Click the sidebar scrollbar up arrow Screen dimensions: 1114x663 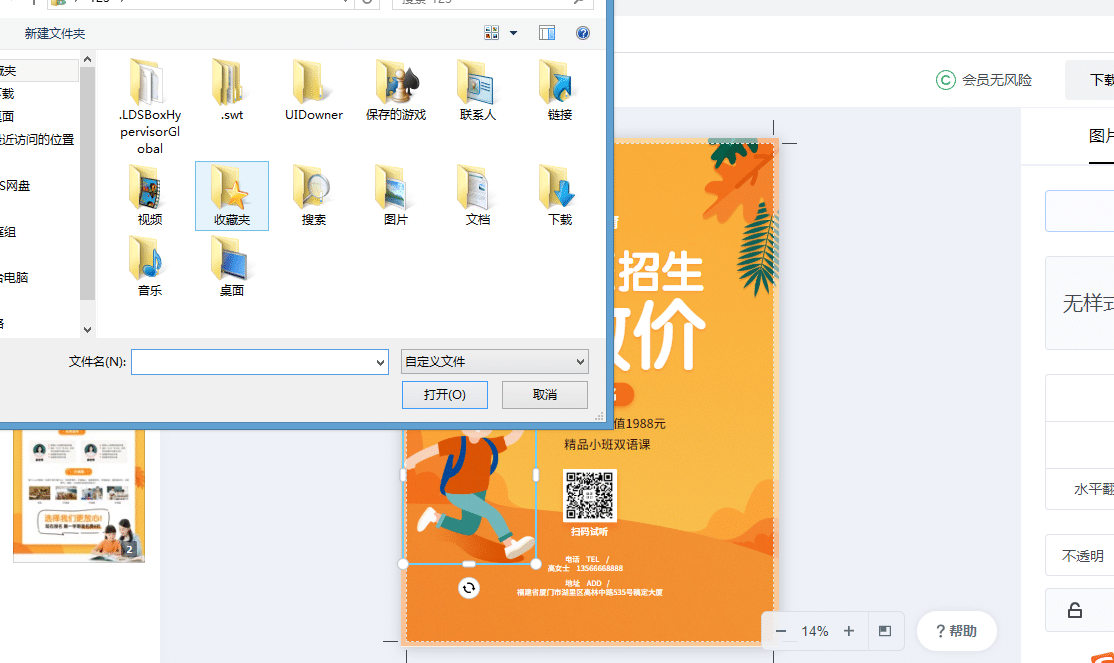point(87,59)
